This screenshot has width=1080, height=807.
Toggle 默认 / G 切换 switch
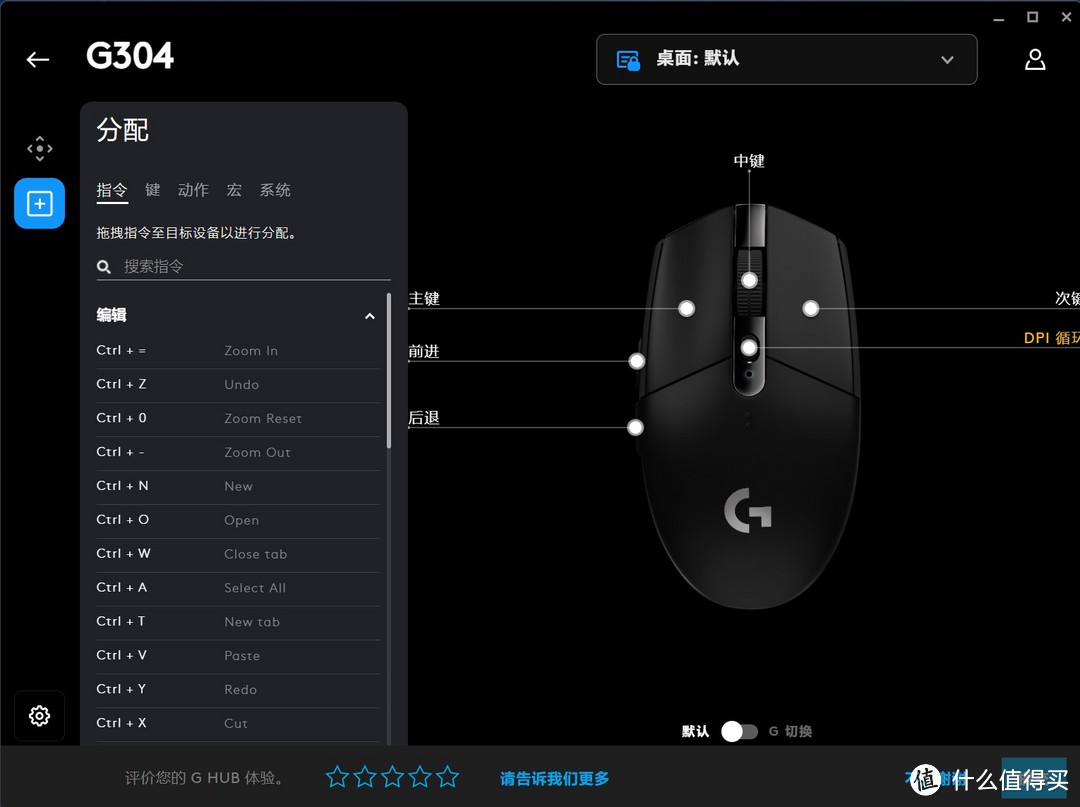(739, 731)
